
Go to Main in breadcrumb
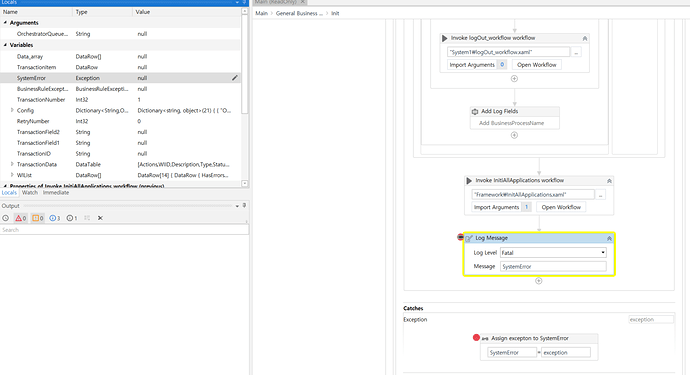pyautogui.click(x=261, y=13)
